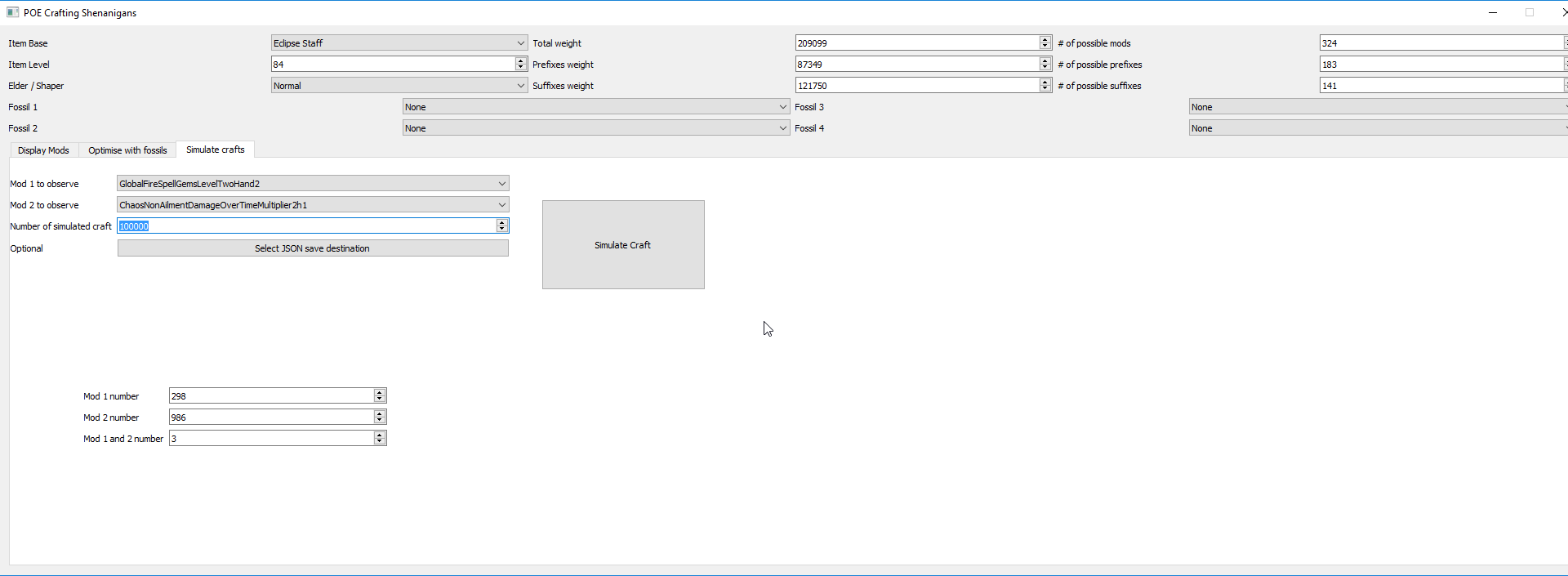Switch to the Display Mods tab
Screen dimensions: 1568x576
(x=44, y=150)
